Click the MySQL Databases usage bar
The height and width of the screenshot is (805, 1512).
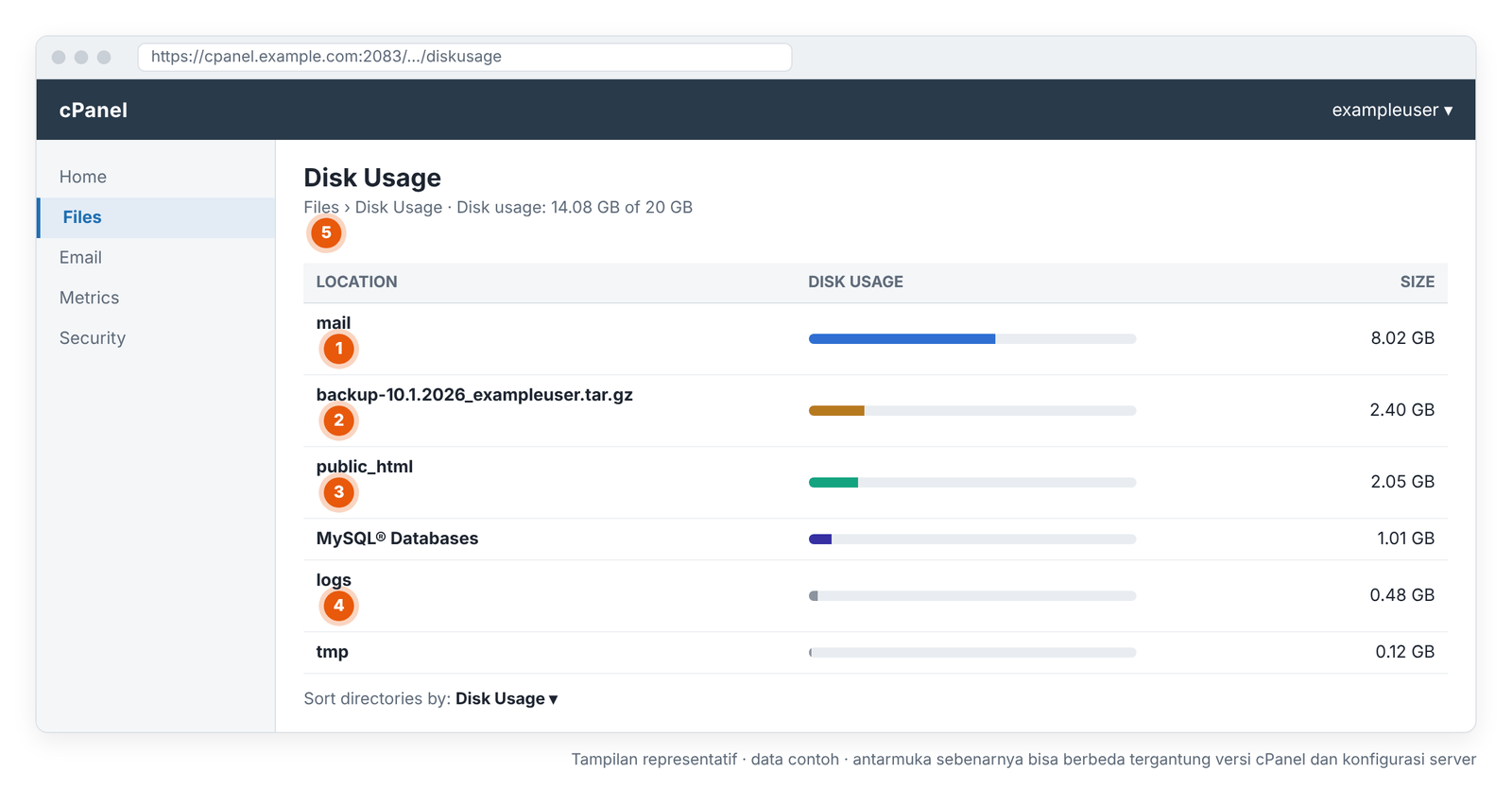(972, 539)
